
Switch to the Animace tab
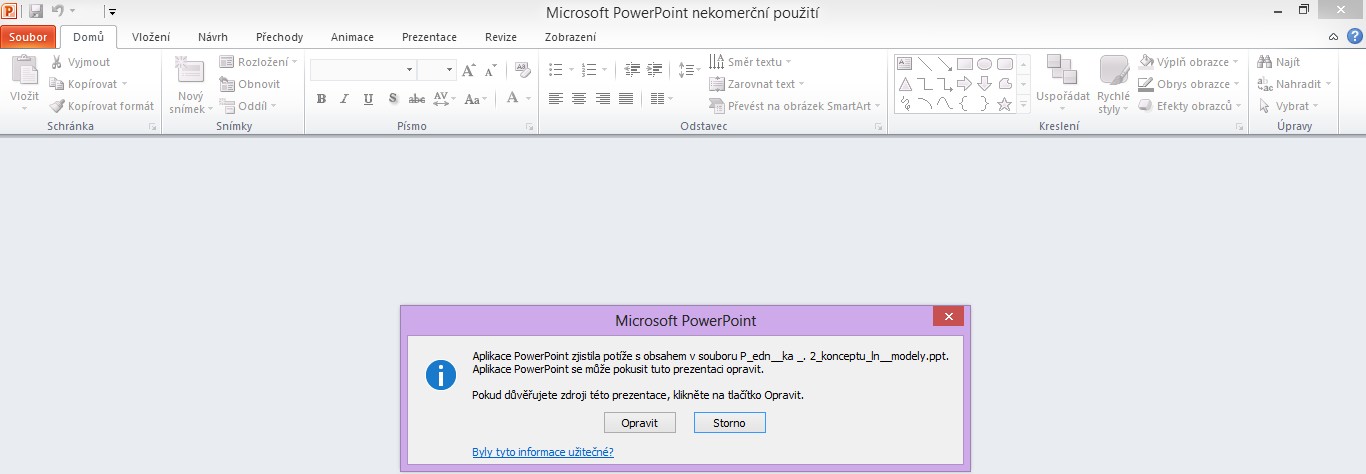[x=353, y=37]
